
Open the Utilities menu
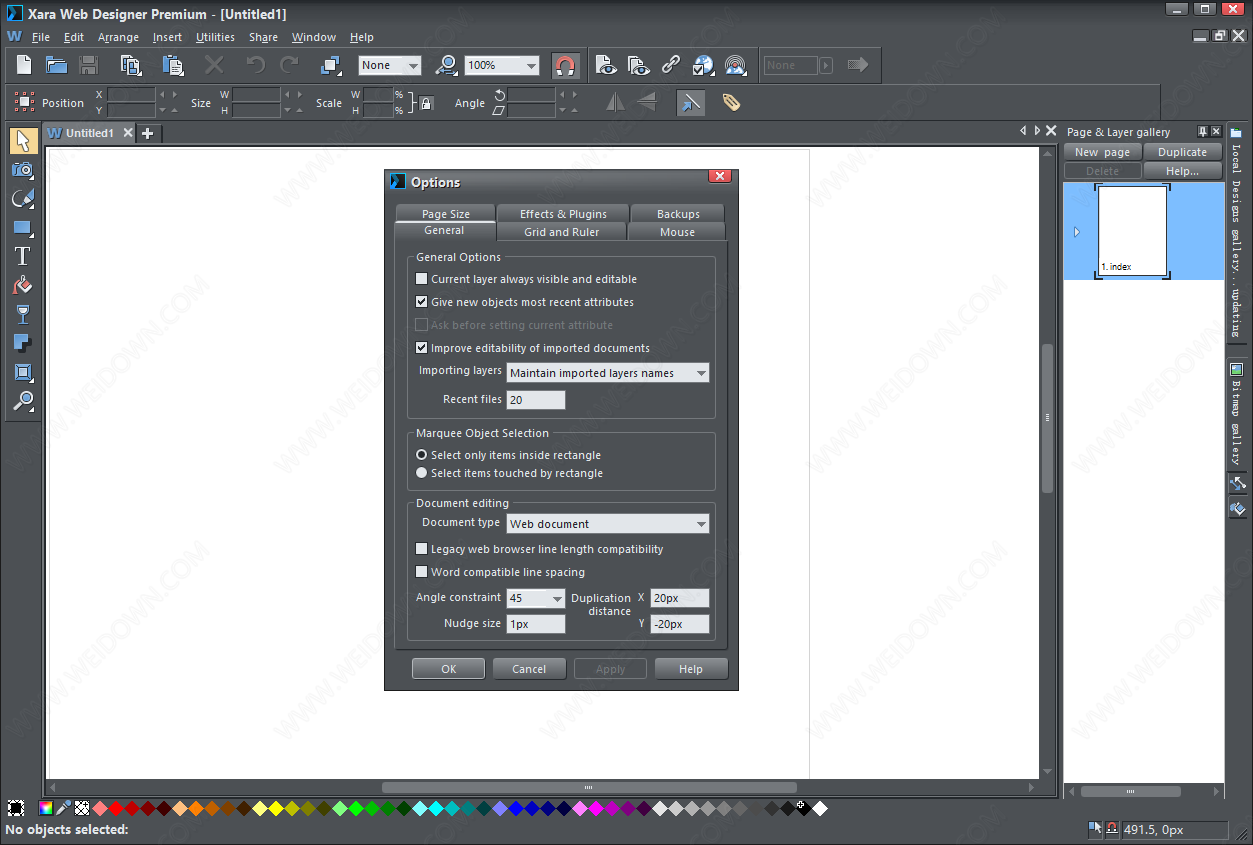215,37
